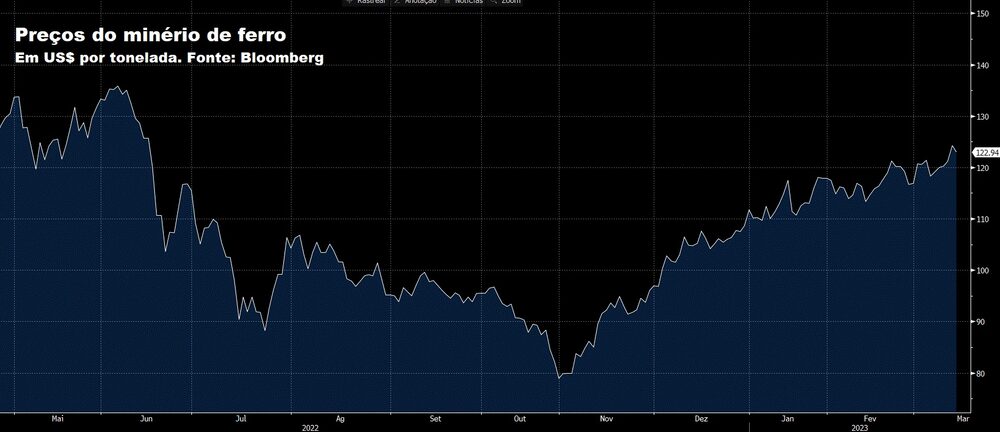Click the chart title 'Preços do minério de ferro'

pyautogui.click(x=151, y=36)
